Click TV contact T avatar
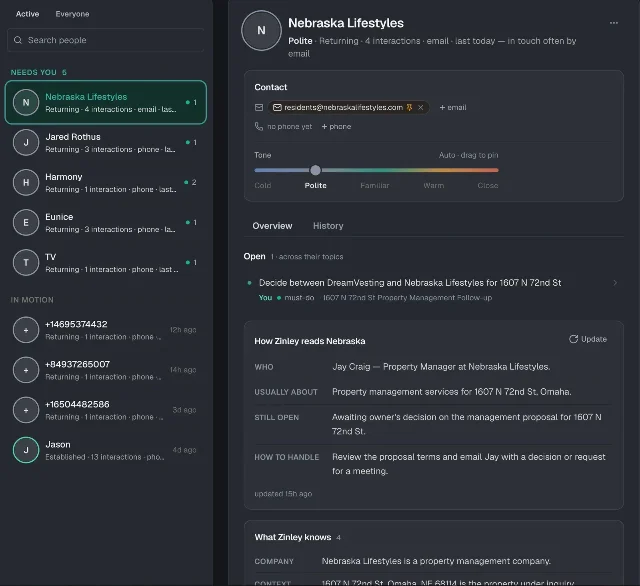Screen dimensions: 640x586 coord(26,262)
